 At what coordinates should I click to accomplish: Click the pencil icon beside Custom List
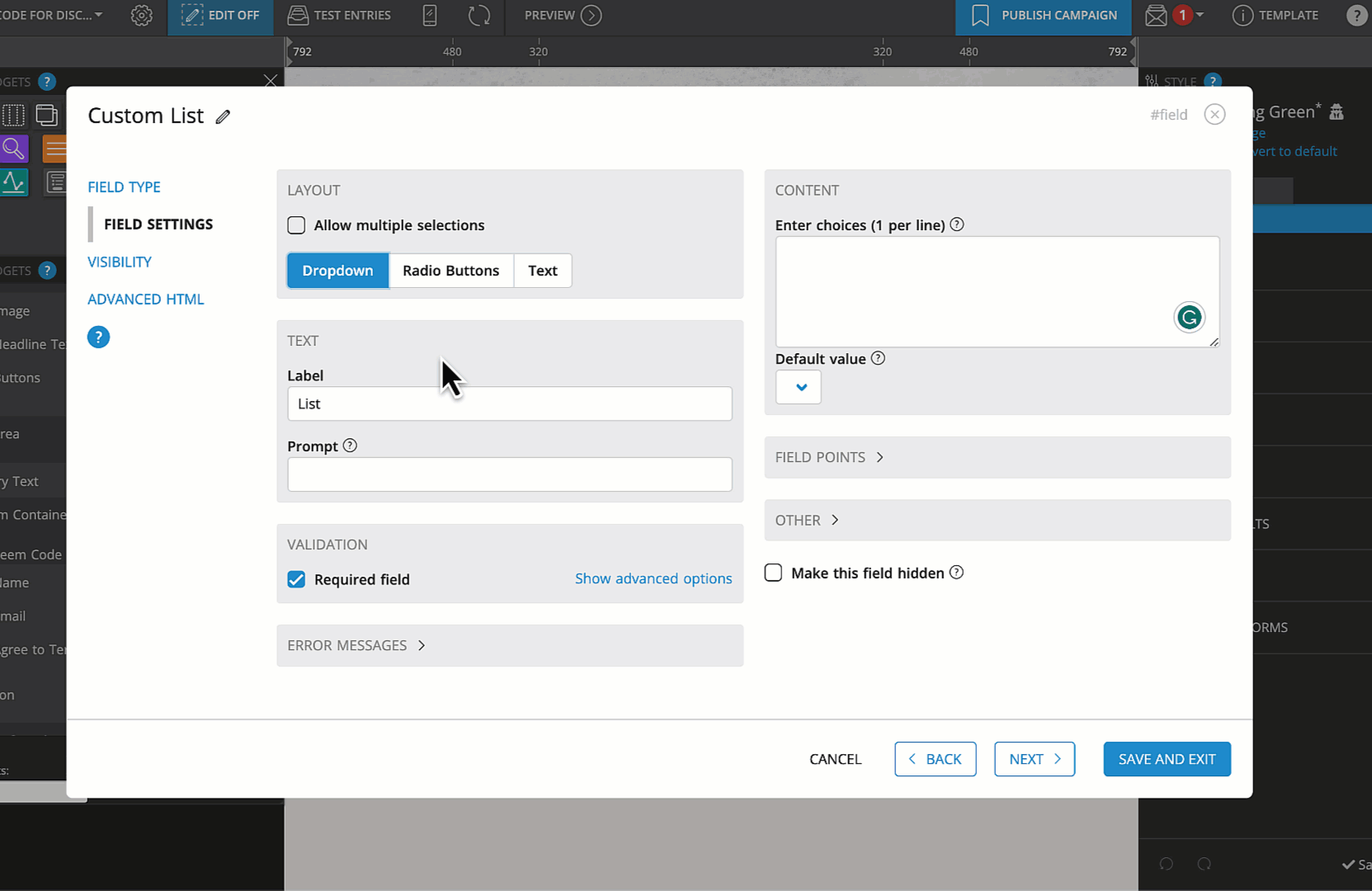[222, 116]
